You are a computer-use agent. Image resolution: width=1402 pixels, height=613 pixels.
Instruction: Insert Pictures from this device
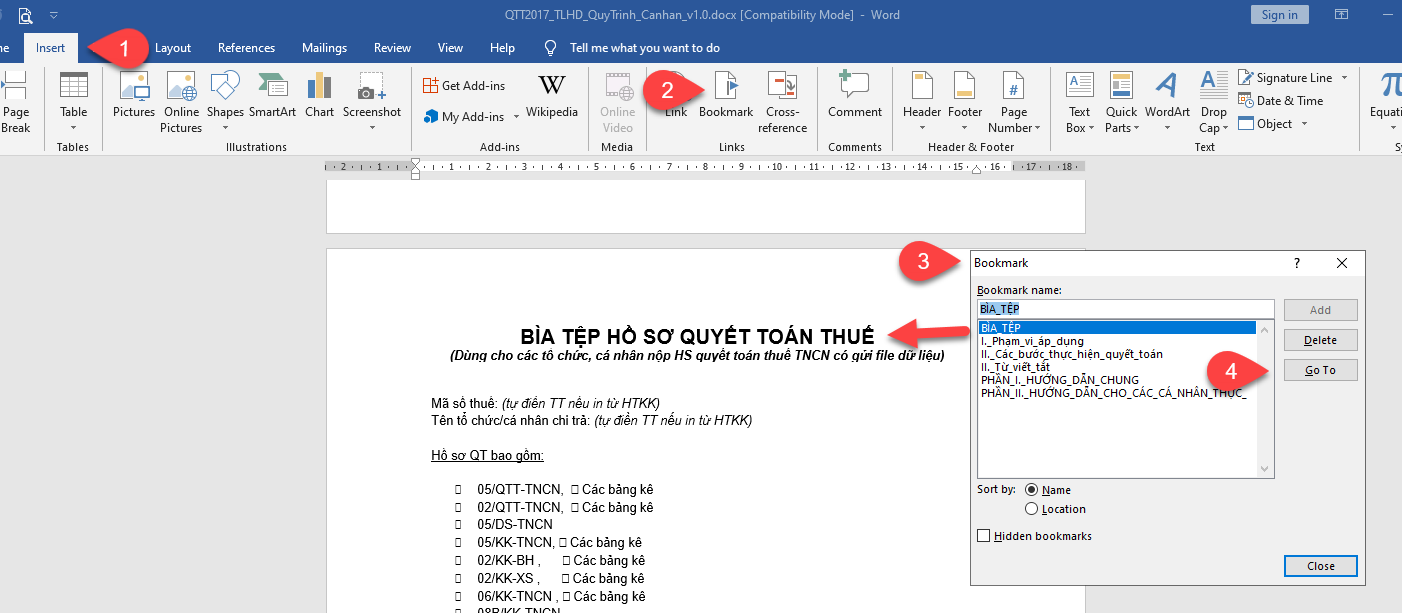pos(134,96)
